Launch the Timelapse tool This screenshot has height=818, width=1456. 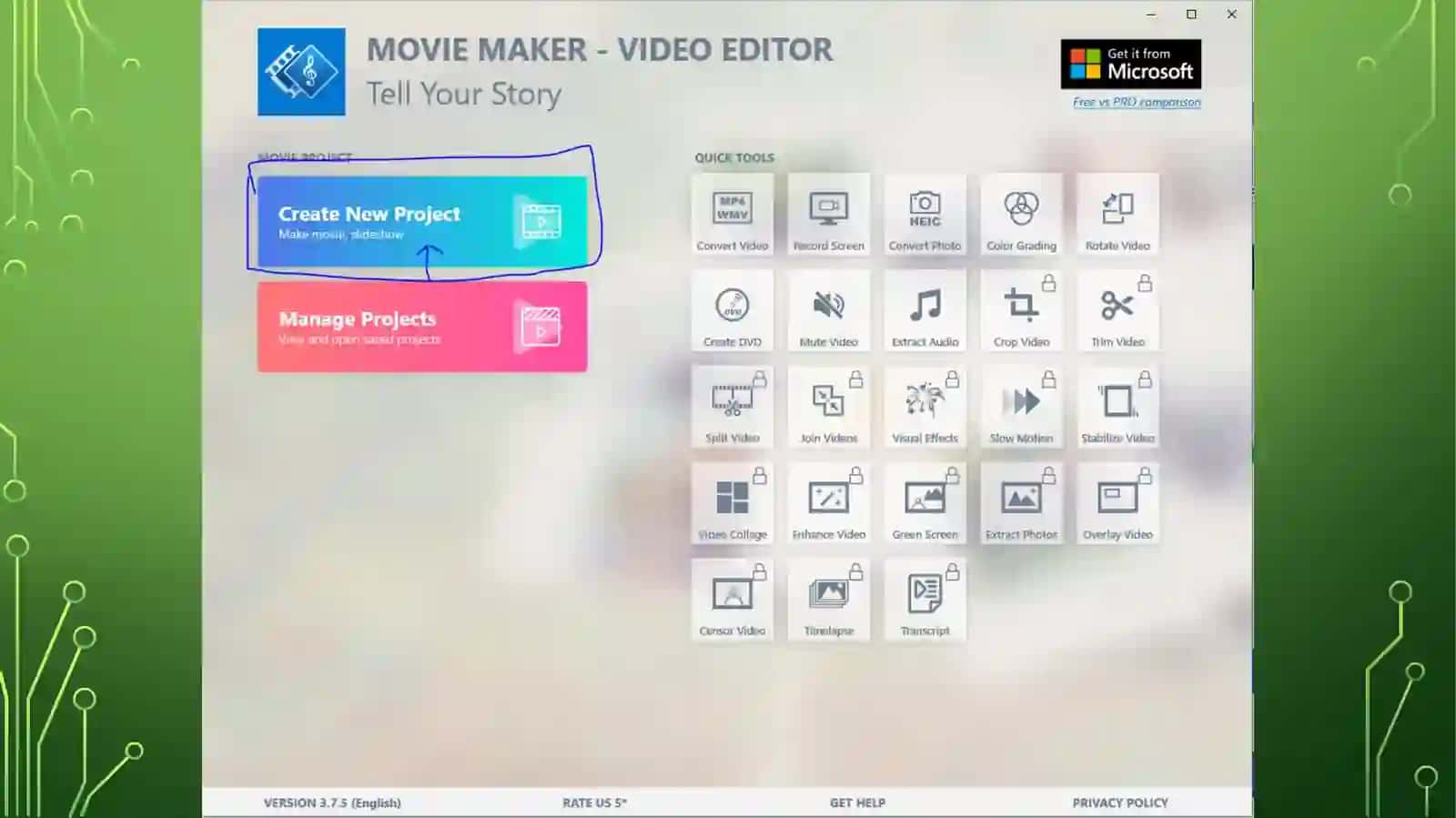(x=829, y=600)
